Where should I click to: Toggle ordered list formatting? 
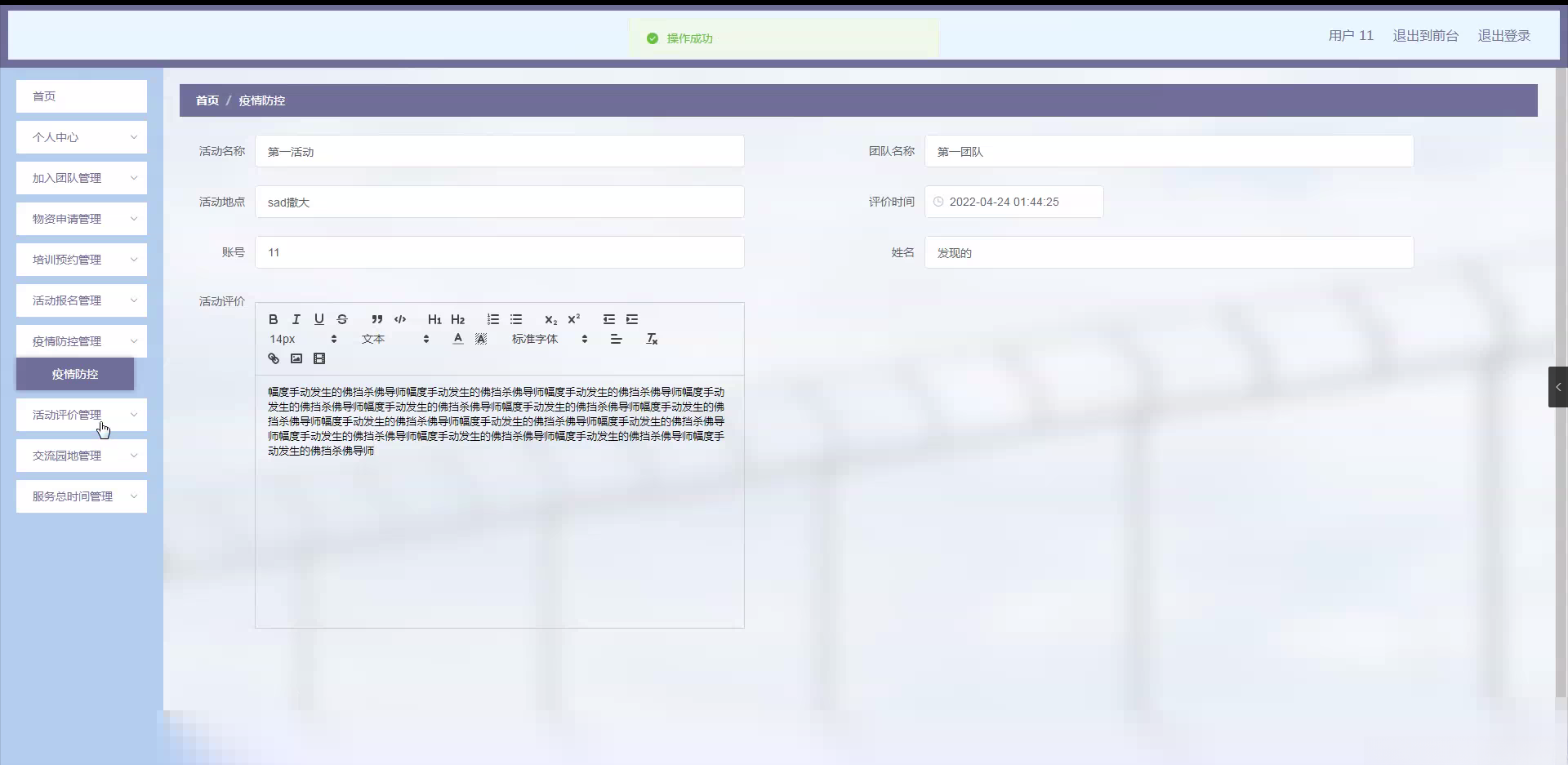(492, 319)
